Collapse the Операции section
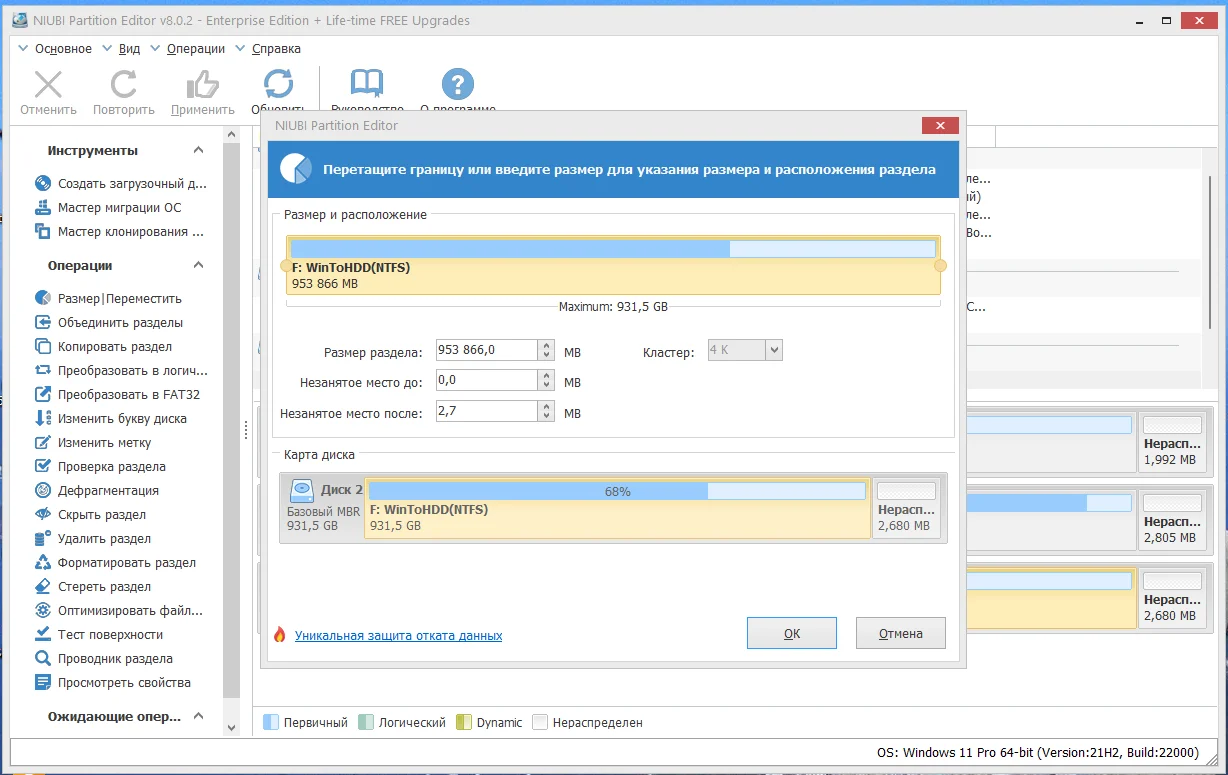The image size is (1228, 775). point(198,265)
